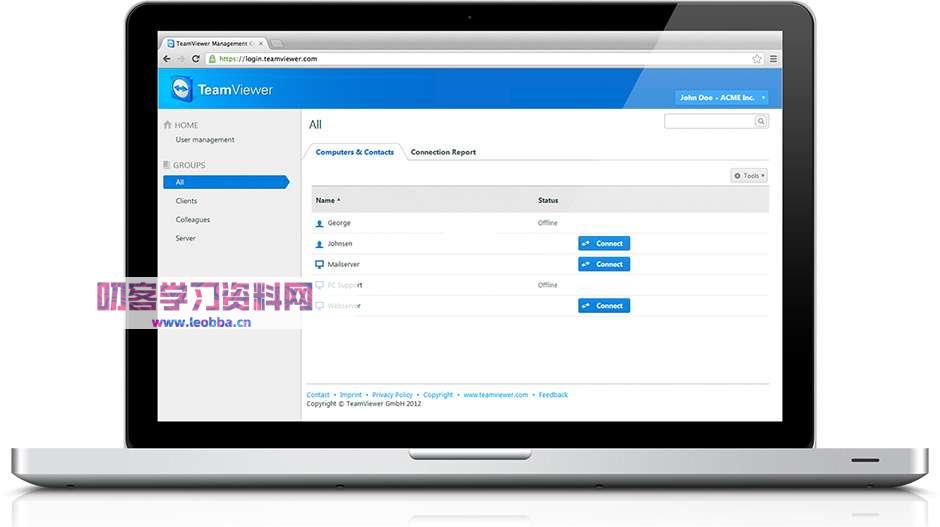Viewport: 940px width, 527px height.
Task: Select the Colleagues group
Action: click(193, 219)
